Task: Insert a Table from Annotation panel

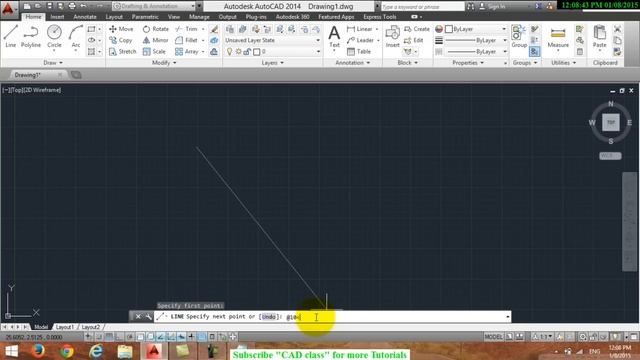Action: click(359, 52)
